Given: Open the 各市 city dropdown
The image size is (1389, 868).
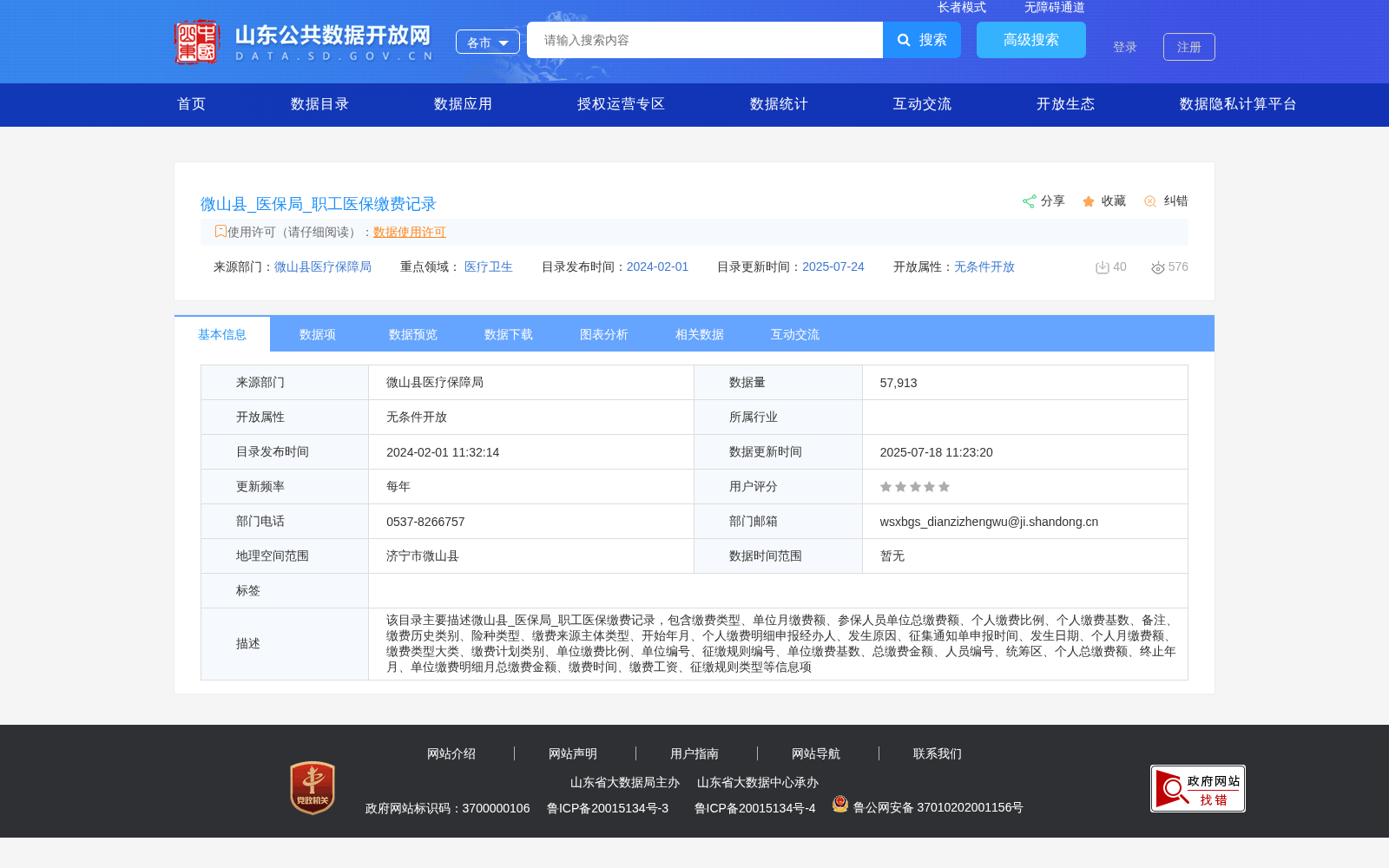Looking at the screenshot, I should tap(488, 42).
